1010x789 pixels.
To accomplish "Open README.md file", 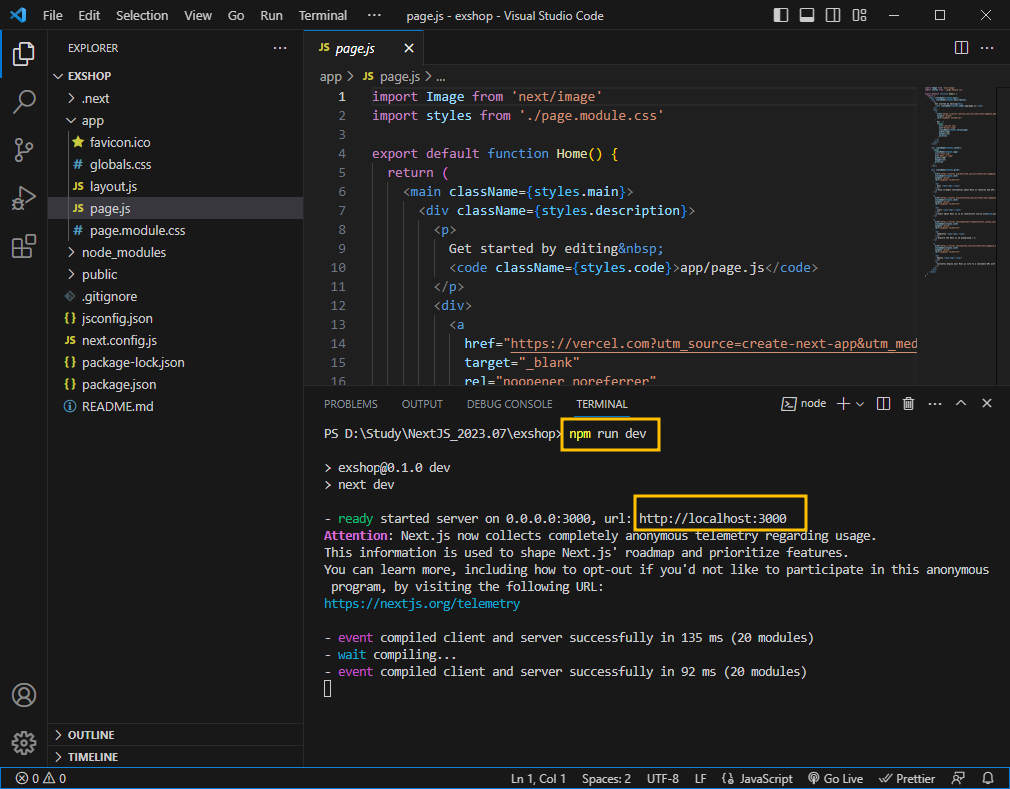I will [175, 406].
